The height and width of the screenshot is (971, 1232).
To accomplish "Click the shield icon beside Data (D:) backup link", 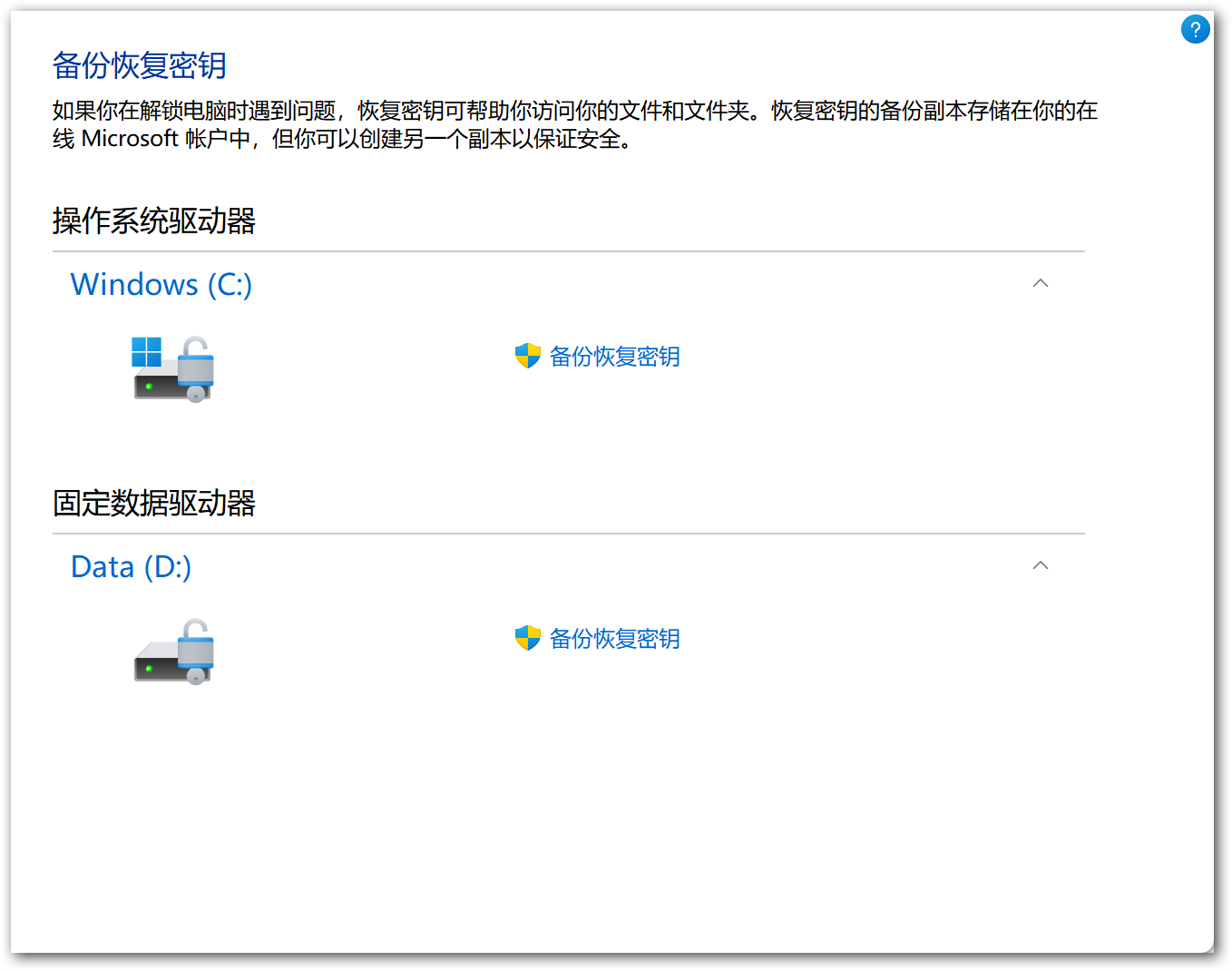I will tap(528, 638).
